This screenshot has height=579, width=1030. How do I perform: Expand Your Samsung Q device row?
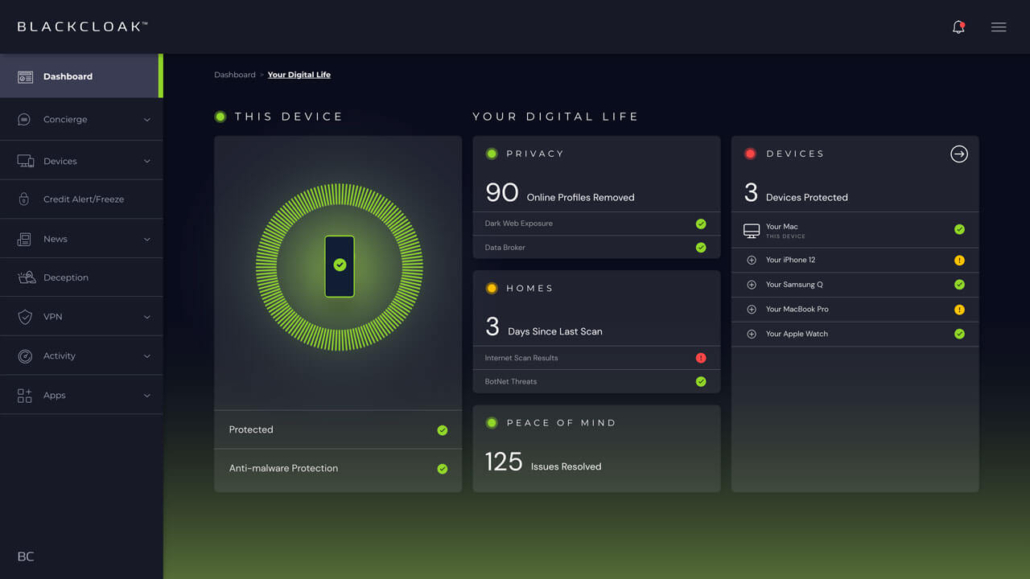coord(751,285)
